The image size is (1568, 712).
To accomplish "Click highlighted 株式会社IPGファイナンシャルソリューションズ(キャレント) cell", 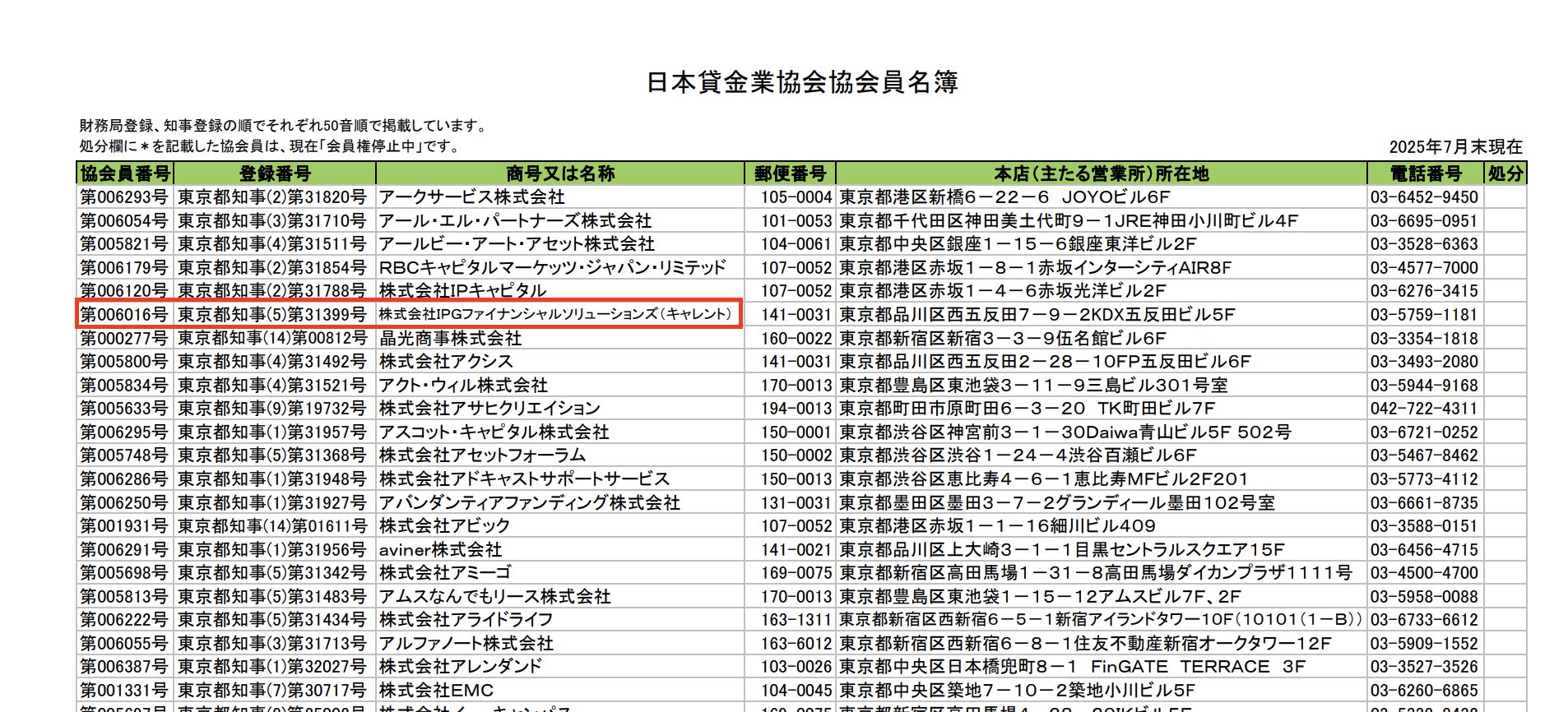I will pyautogui.click(x=555, y=314).
